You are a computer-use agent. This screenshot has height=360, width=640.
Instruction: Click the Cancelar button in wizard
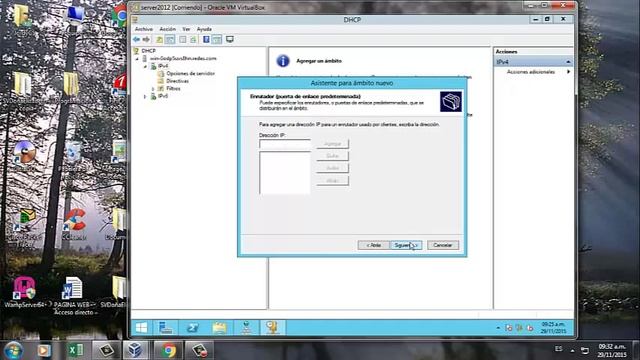443,245
